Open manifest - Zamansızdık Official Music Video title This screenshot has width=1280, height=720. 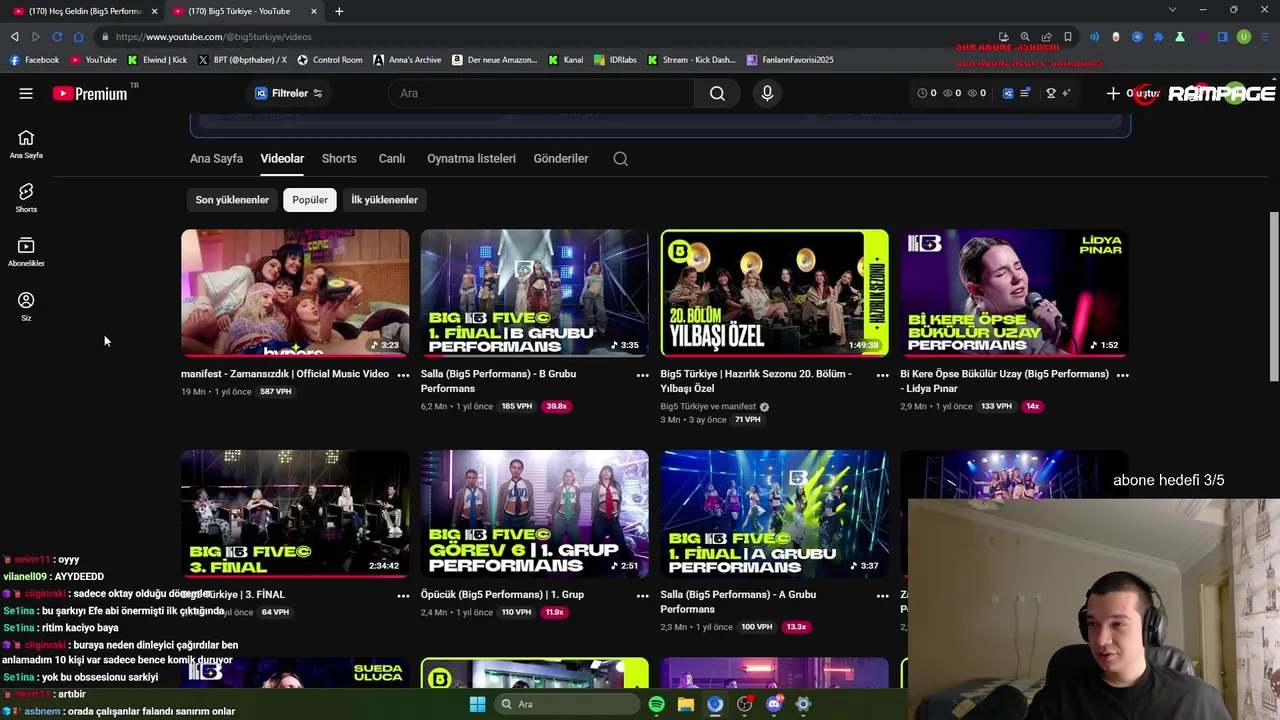coord(285,374)
